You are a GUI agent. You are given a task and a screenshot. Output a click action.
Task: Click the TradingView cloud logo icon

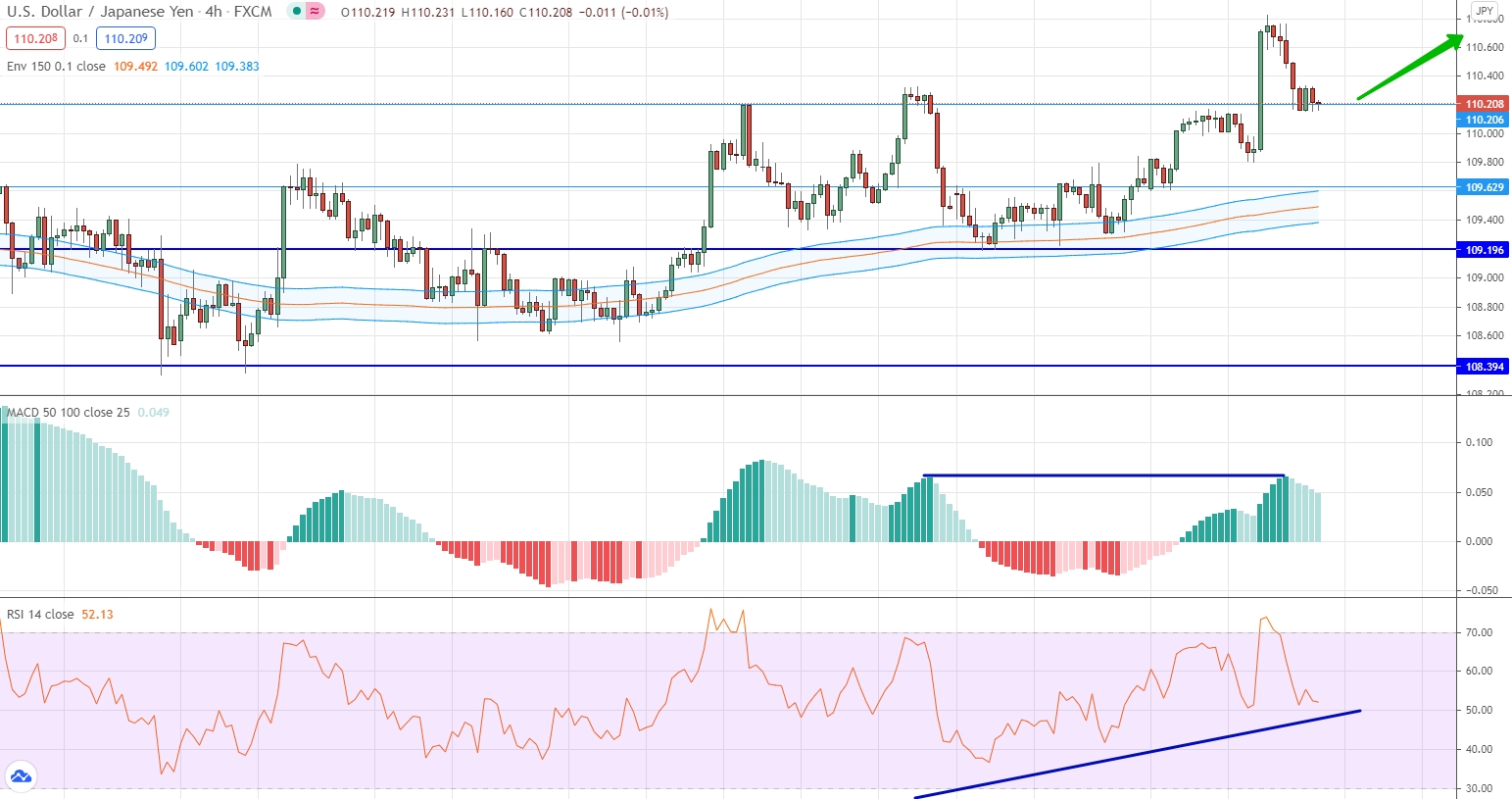tap(21, 776)
